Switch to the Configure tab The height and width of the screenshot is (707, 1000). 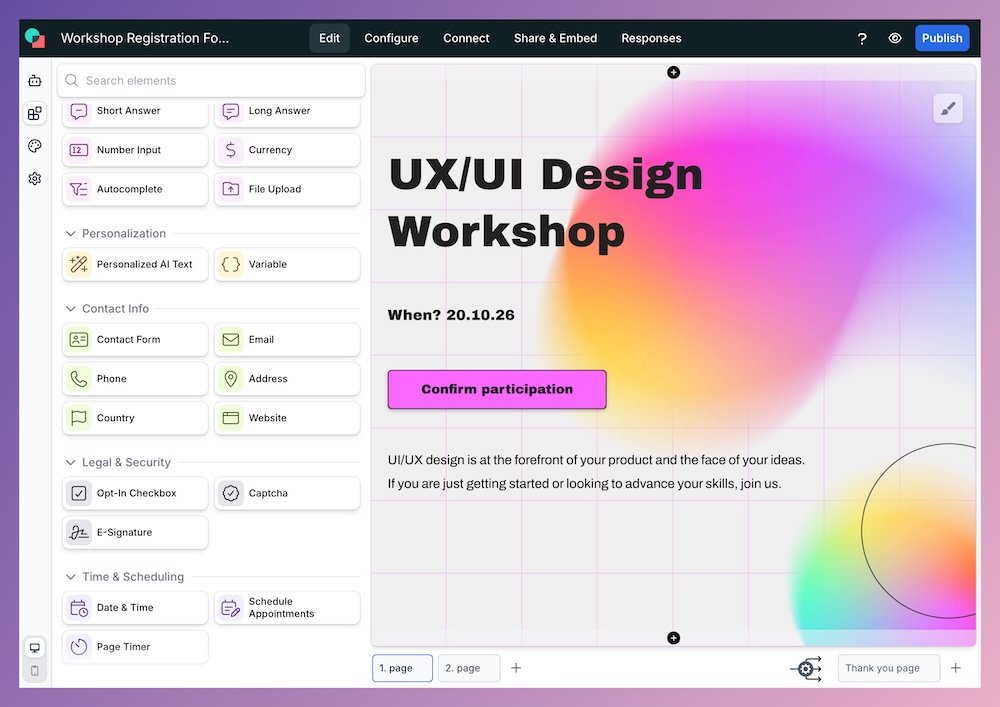391,37
